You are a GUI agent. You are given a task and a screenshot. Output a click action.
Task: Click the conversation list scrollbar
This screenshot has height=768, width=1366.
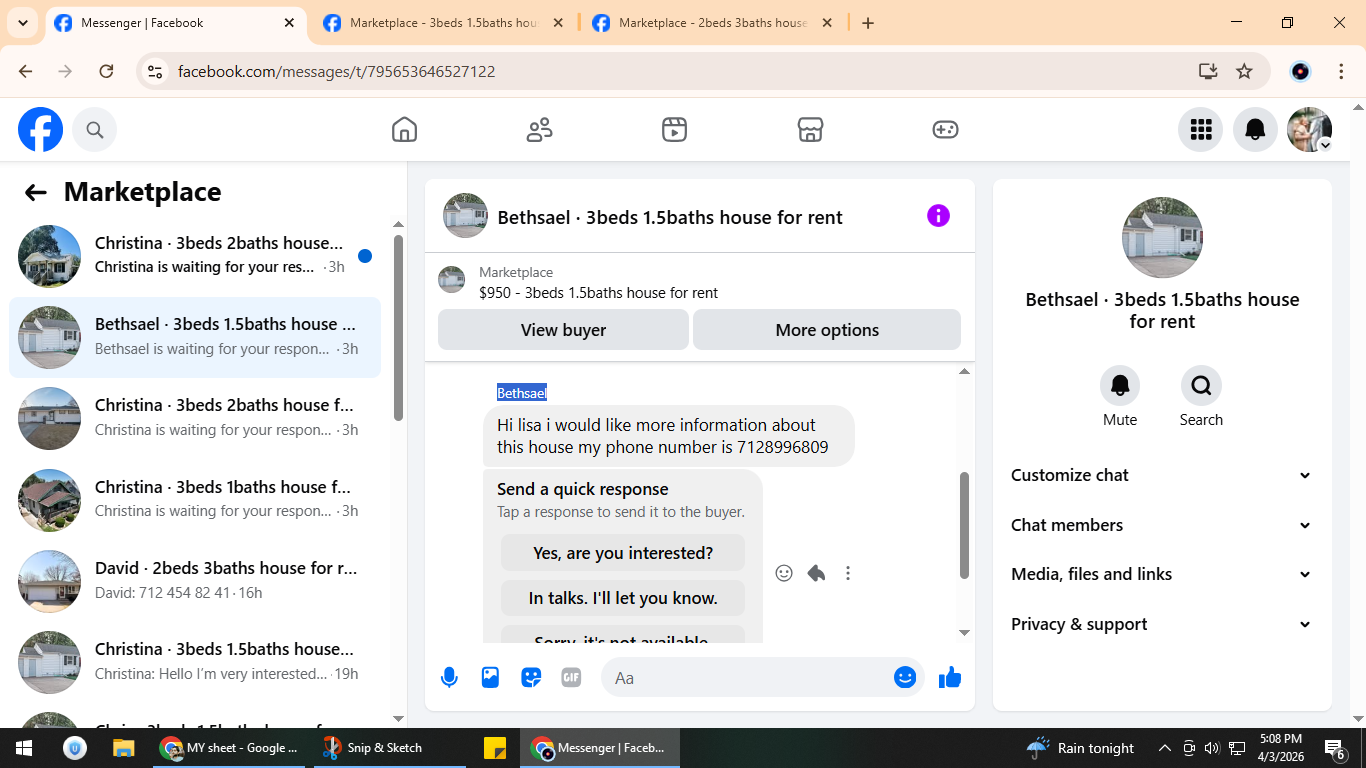[x=398, y=328]
